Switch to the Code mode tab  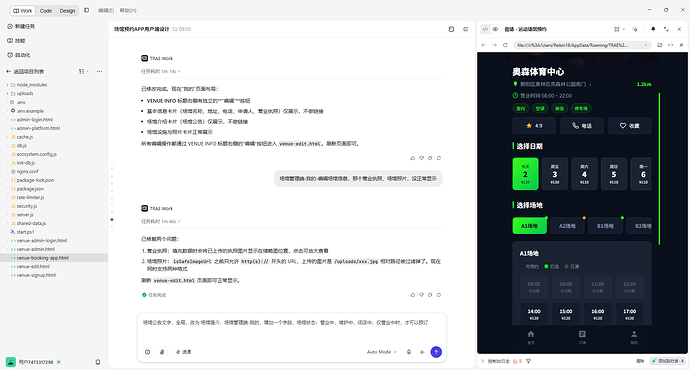click(46, 11)
